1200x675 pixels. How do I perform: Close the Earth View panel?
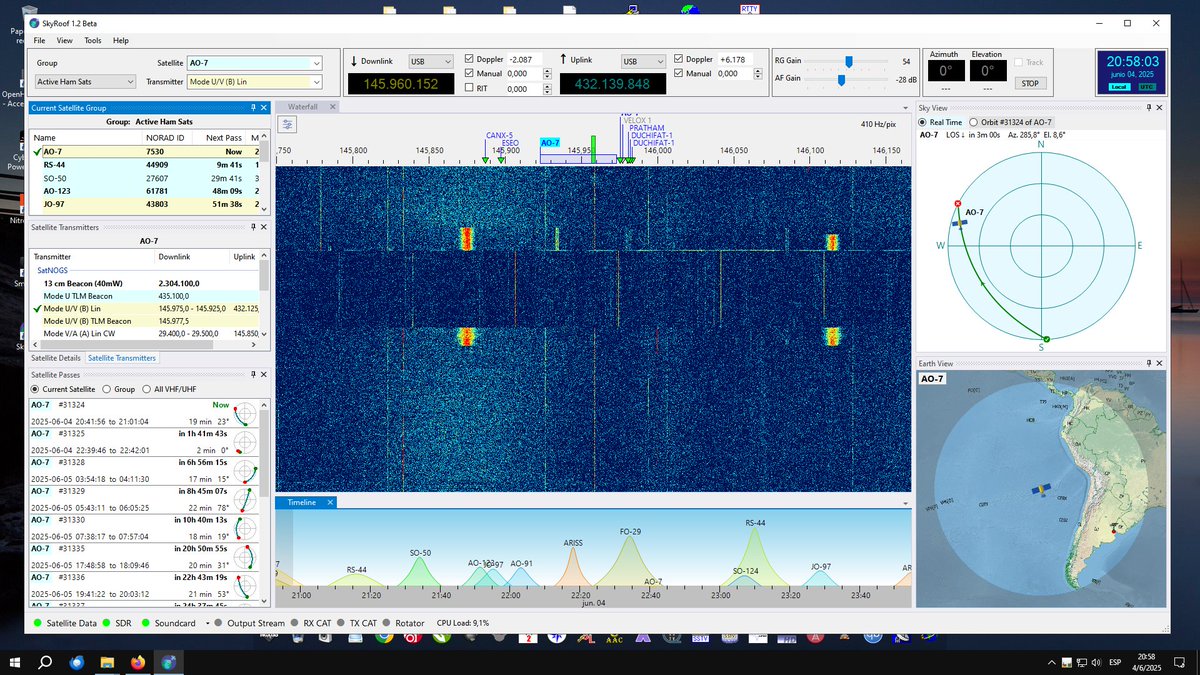click(x=1159, y=363)
